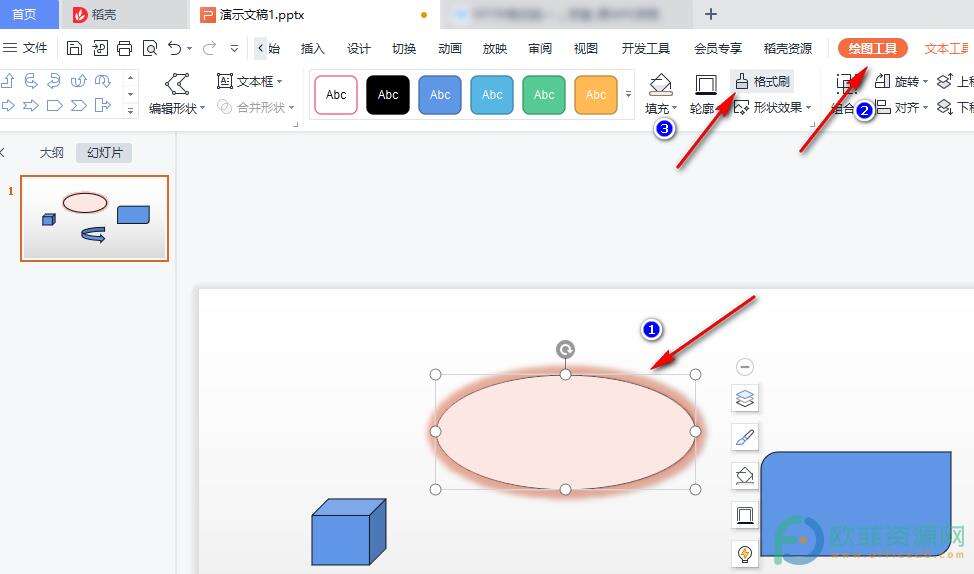Viewport: 974px width, 574px height.
Task: Select the pentagon arrow shape in gallery
Action: (x=55, y=106)
